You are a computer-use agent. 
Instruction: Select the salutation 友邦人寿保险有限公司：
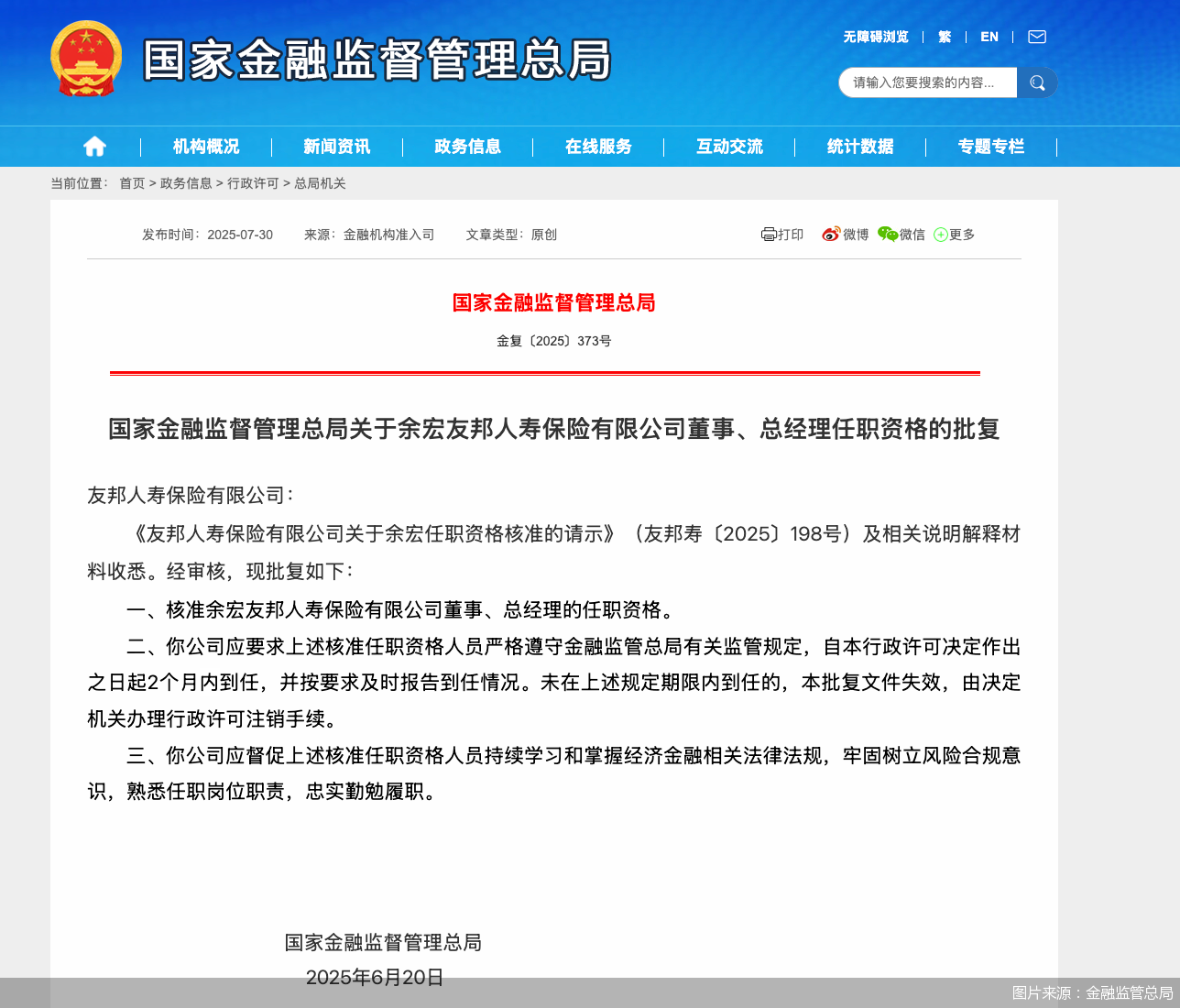point(191,496)
